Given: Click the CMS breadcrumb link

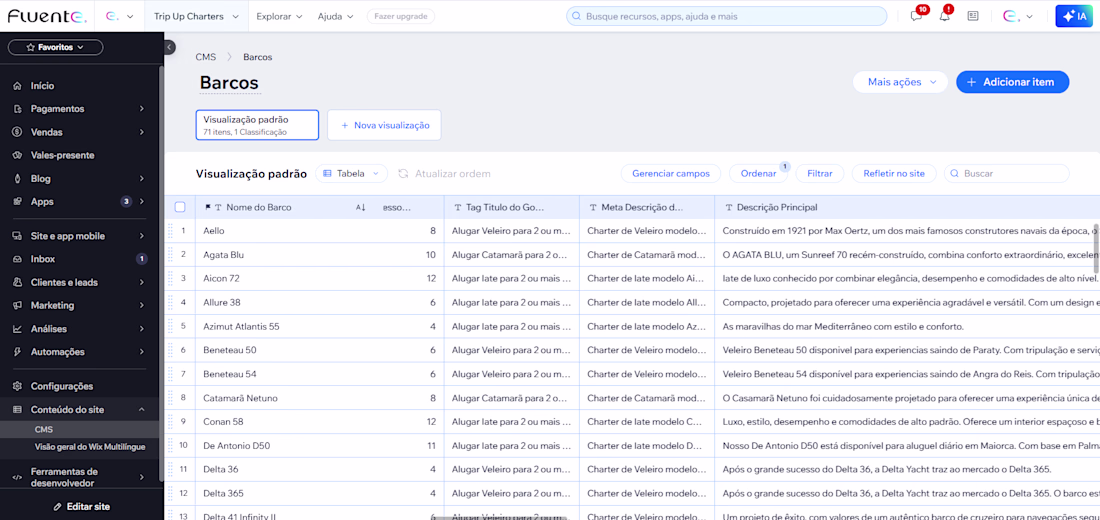Looking at the screenshot, I should click(x=206, y=57).
